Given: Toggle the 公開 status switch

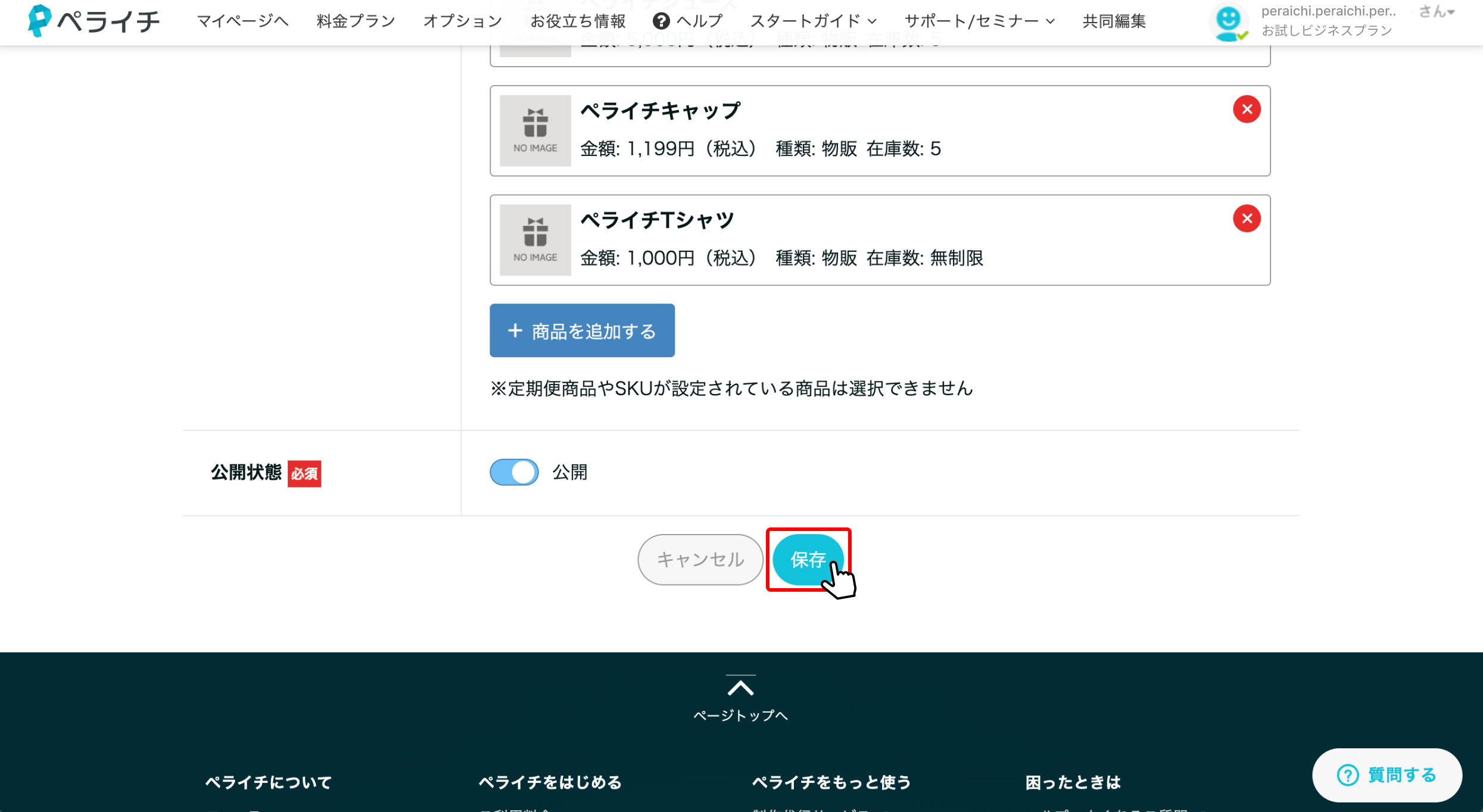Looking at the screenshot, I should click(514, 472).
